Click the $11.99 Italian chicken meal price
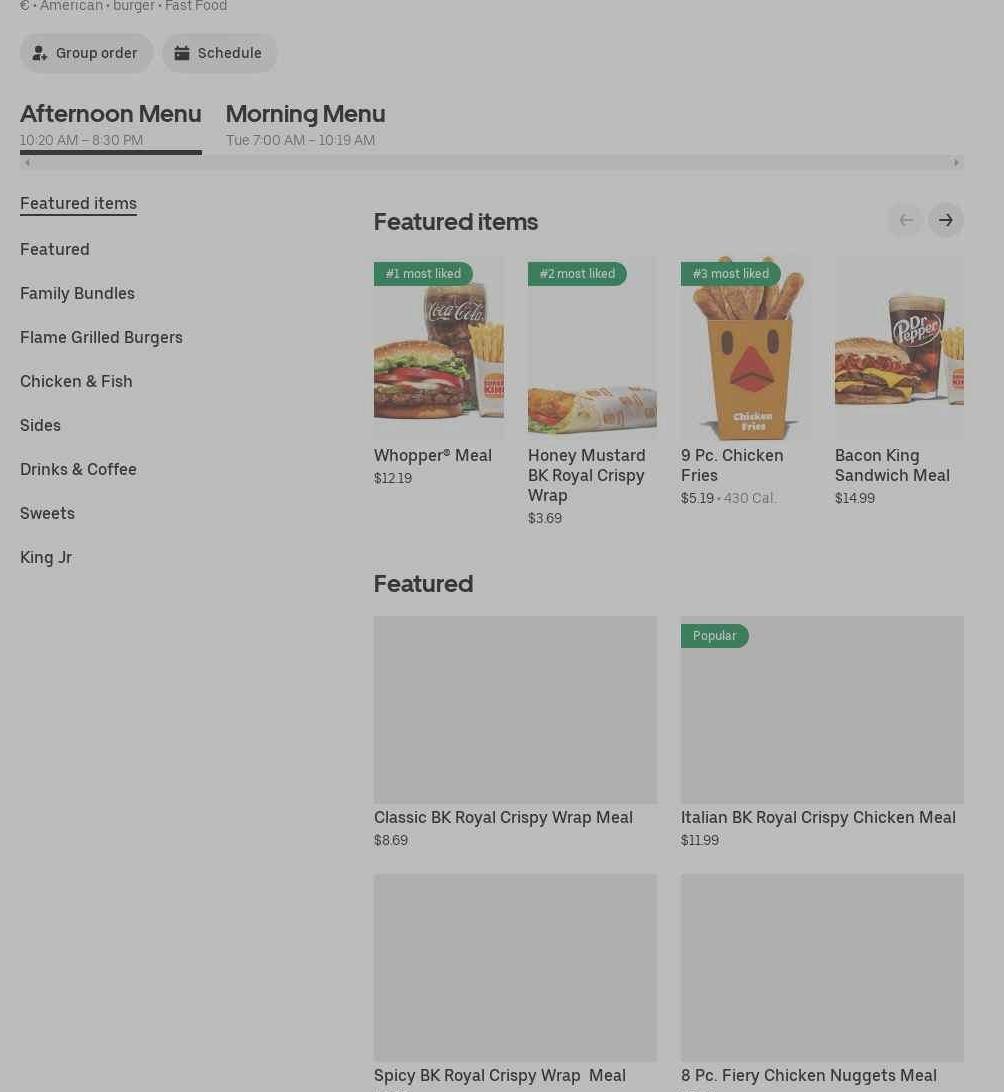 click(x=700, y=840)
